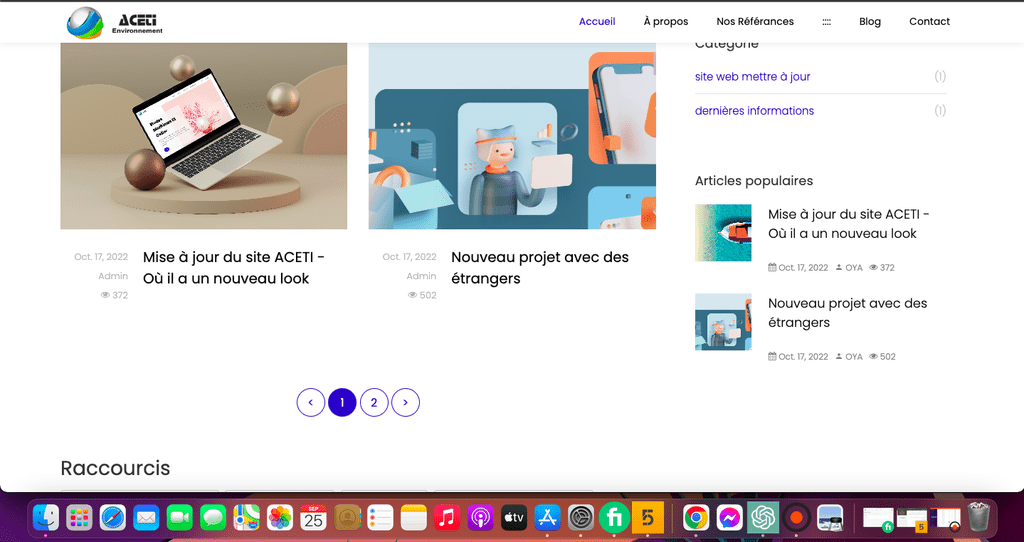Open Messenger from the dock
Viewport: 1024px width, 542px height.
(729, 518)
